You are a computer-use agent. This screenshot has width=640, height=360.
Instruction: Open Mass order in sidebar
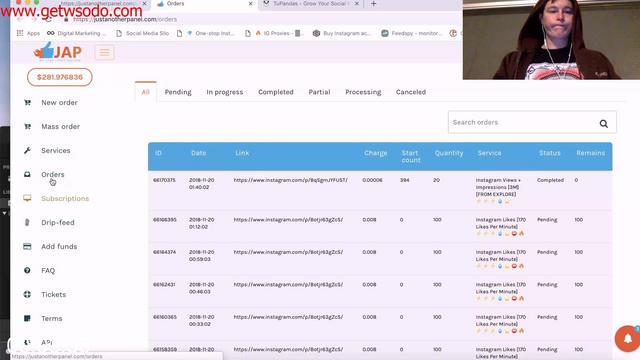coord(60,127)
